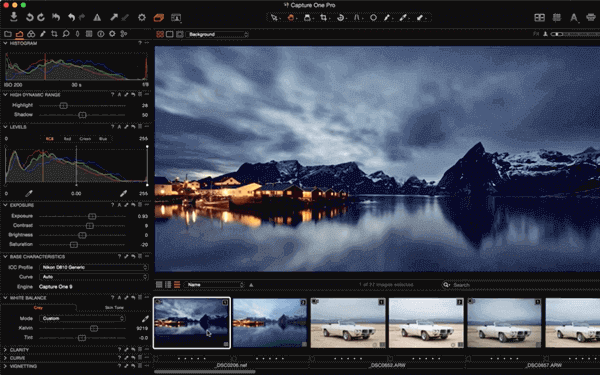Open the browser Name sort dropdown

point(214,285)
